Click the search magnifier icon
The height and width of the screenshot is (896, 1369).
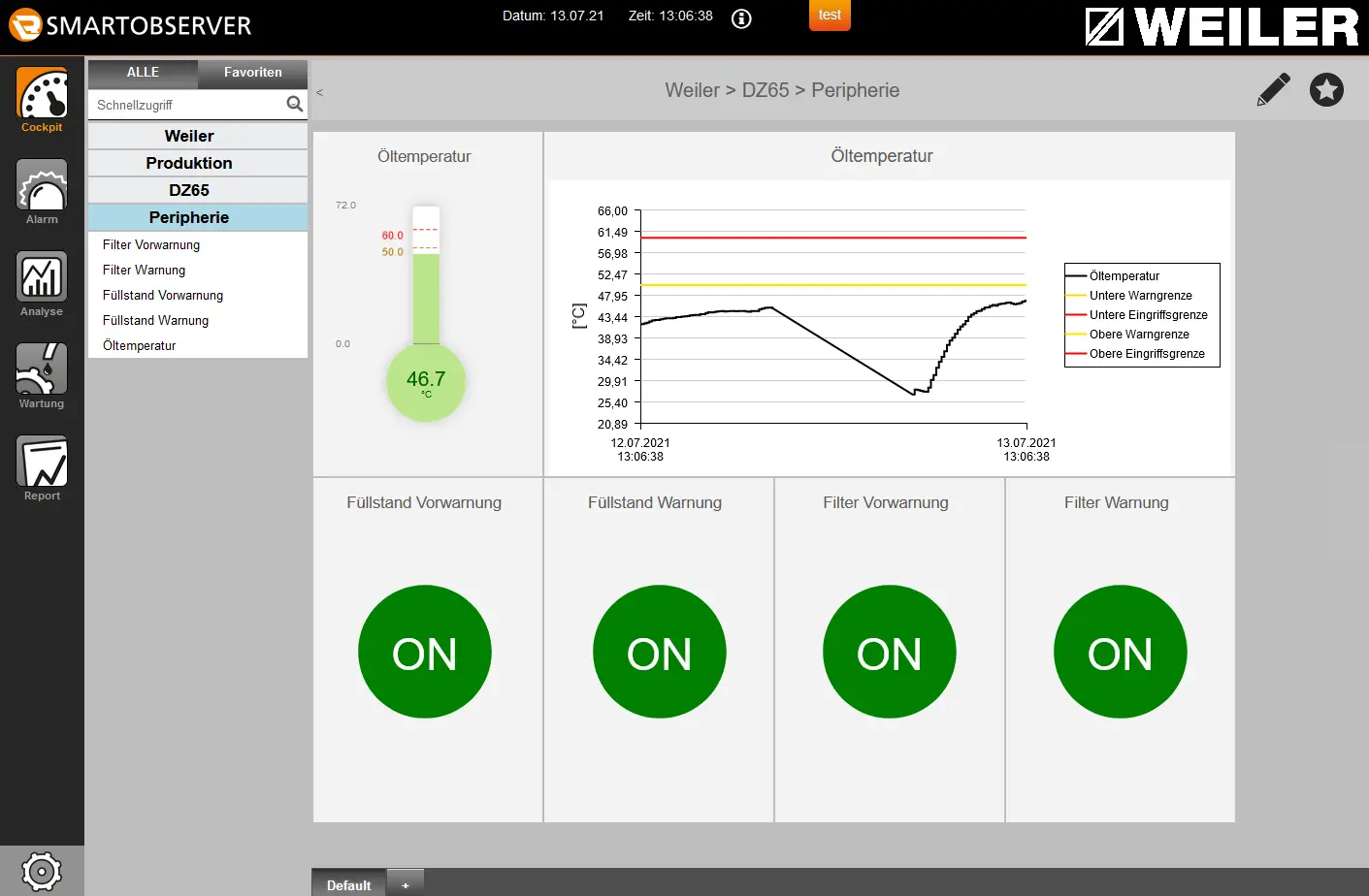[x=295, y=104]
